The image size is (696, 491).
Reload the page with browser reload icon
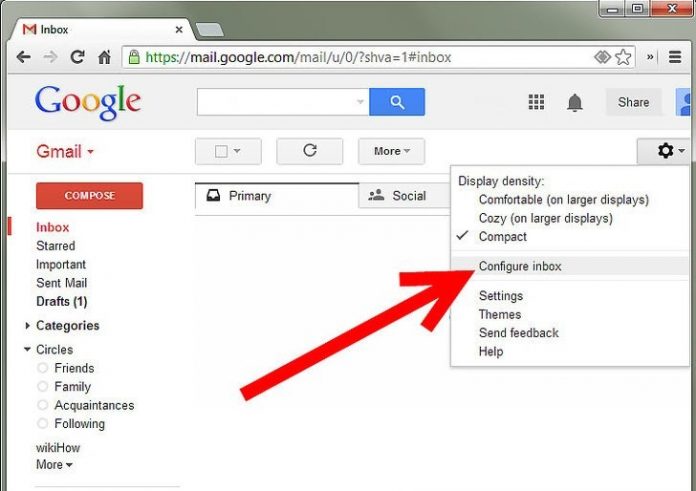77,57
